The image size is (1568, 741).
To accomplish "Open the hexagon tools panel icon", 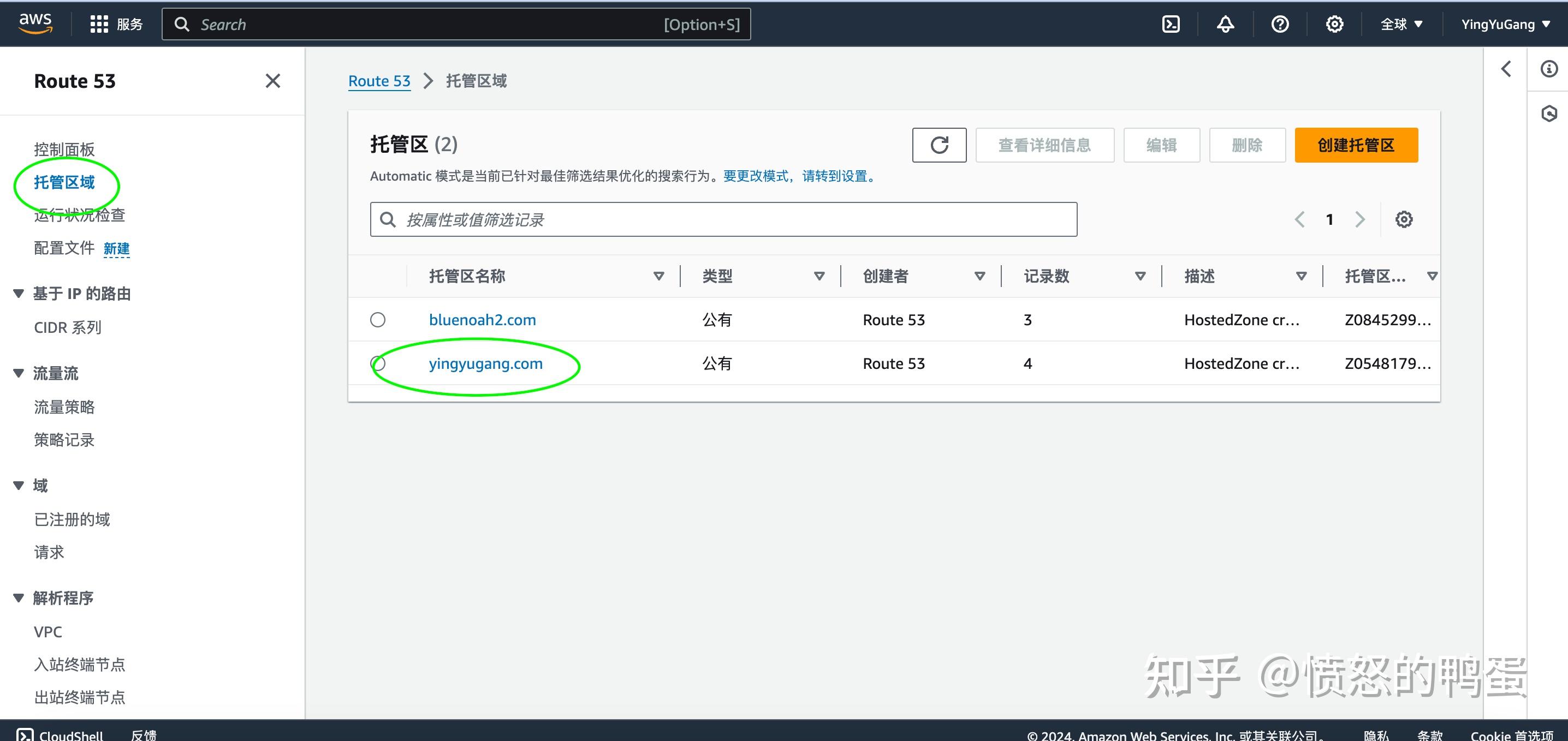I will 1548,113.
